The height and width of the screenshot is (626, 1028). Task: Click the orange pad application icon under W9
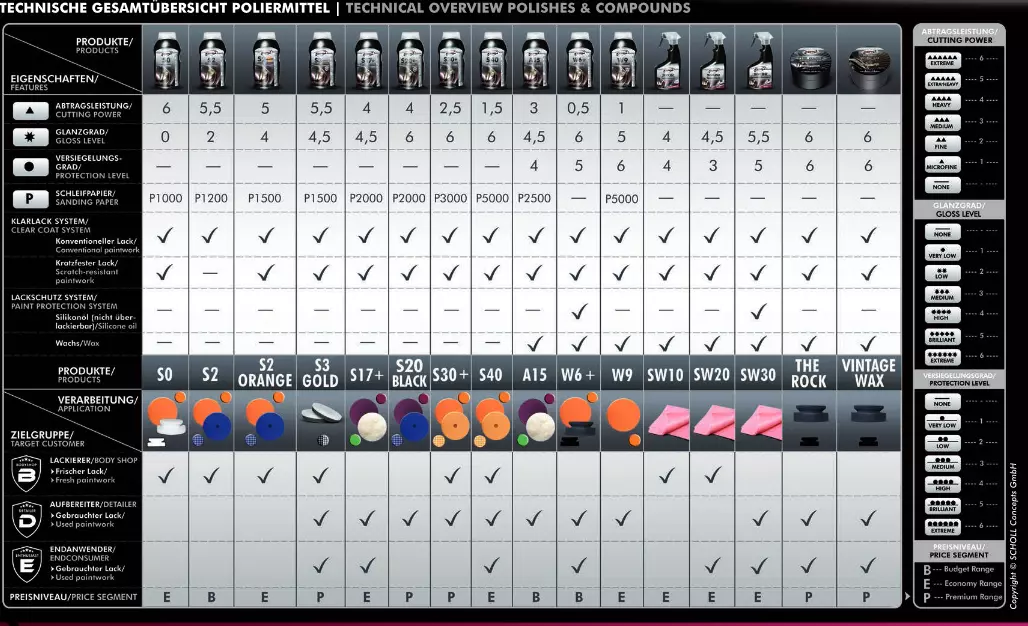click(623, 414)
